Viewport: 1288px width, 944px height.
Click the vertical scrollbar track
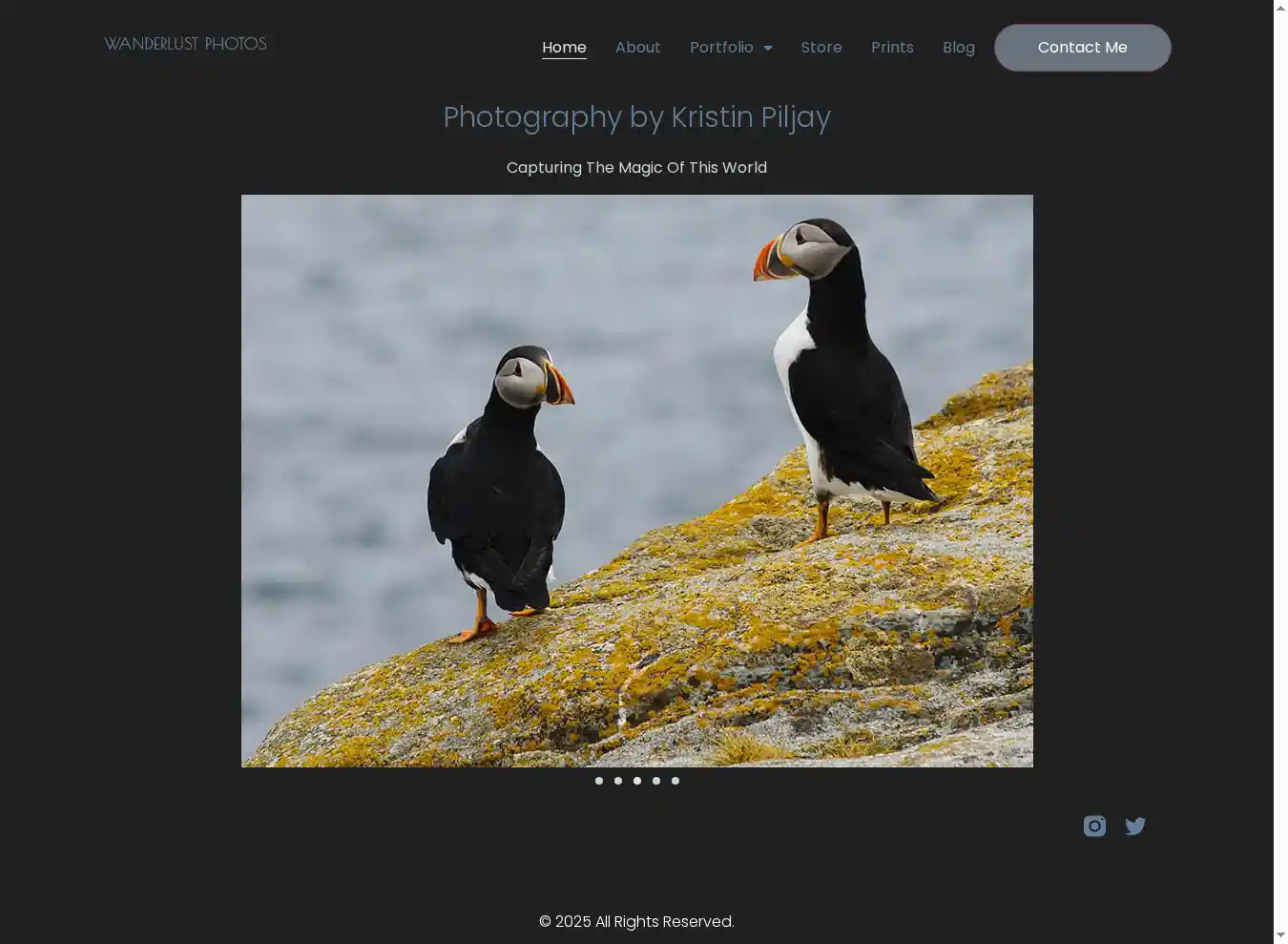[1280, 477]
